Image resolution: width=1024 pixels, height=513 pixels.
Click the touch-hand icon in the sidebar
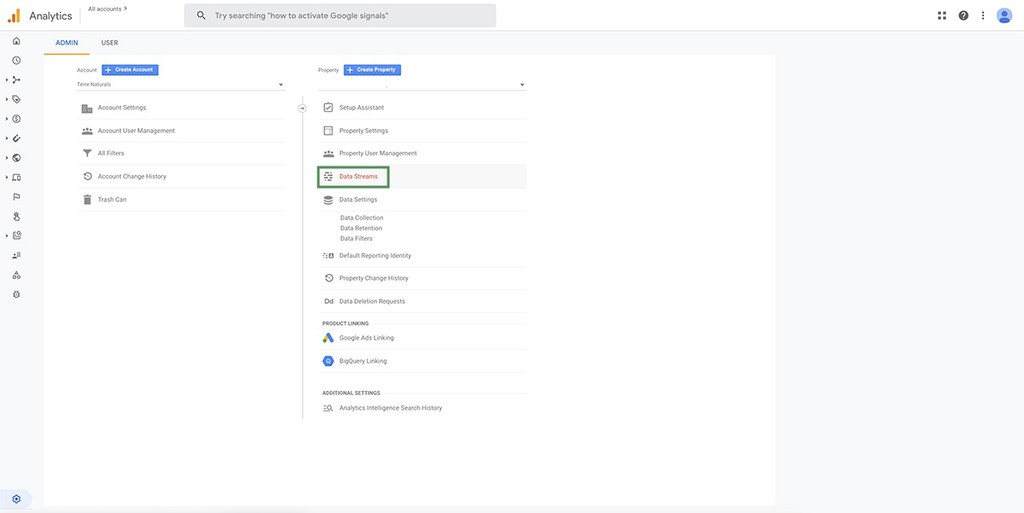pyautogui.click(x=16, y=216)
